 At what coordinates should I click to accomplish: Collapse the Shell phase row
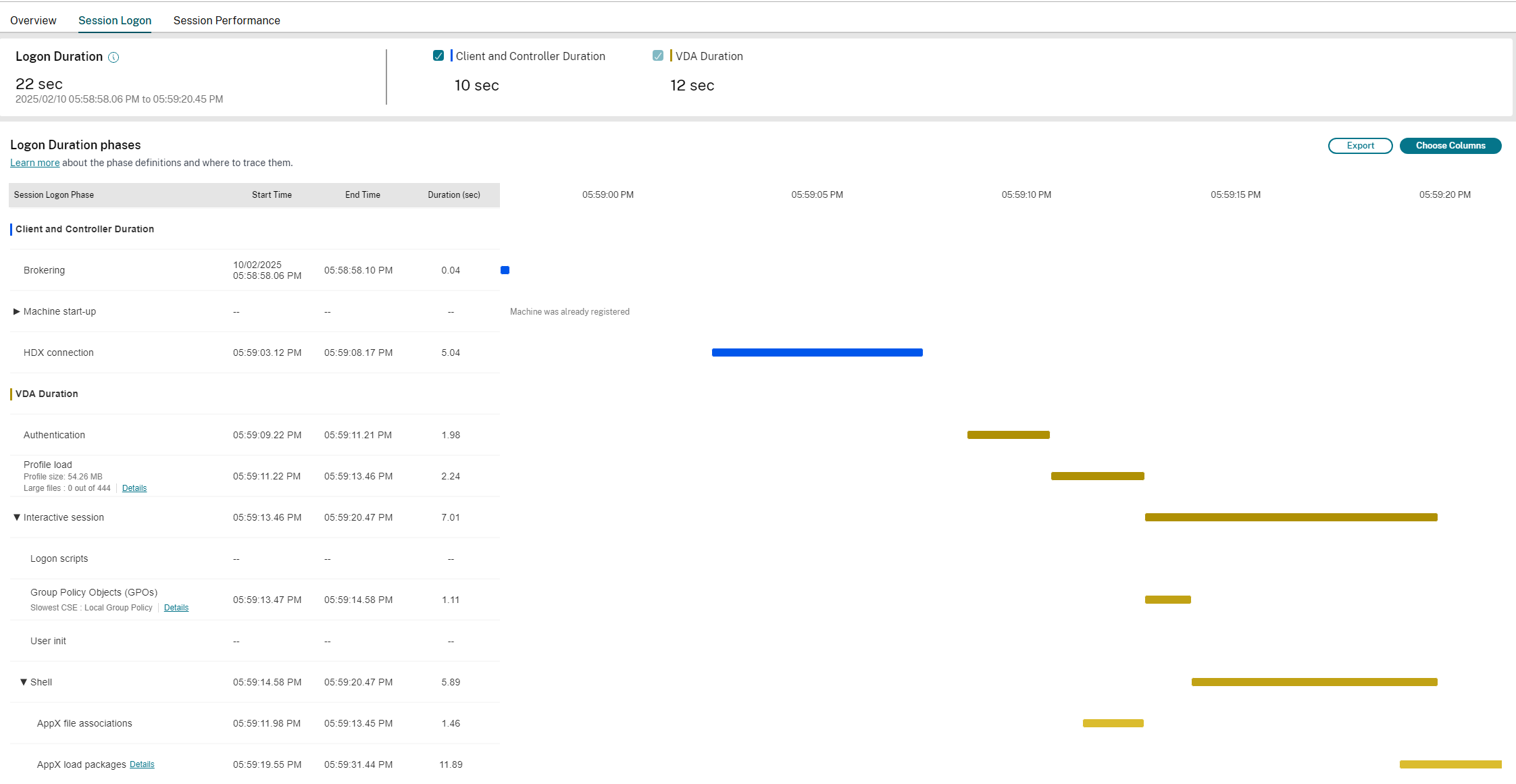coord(24,682)
